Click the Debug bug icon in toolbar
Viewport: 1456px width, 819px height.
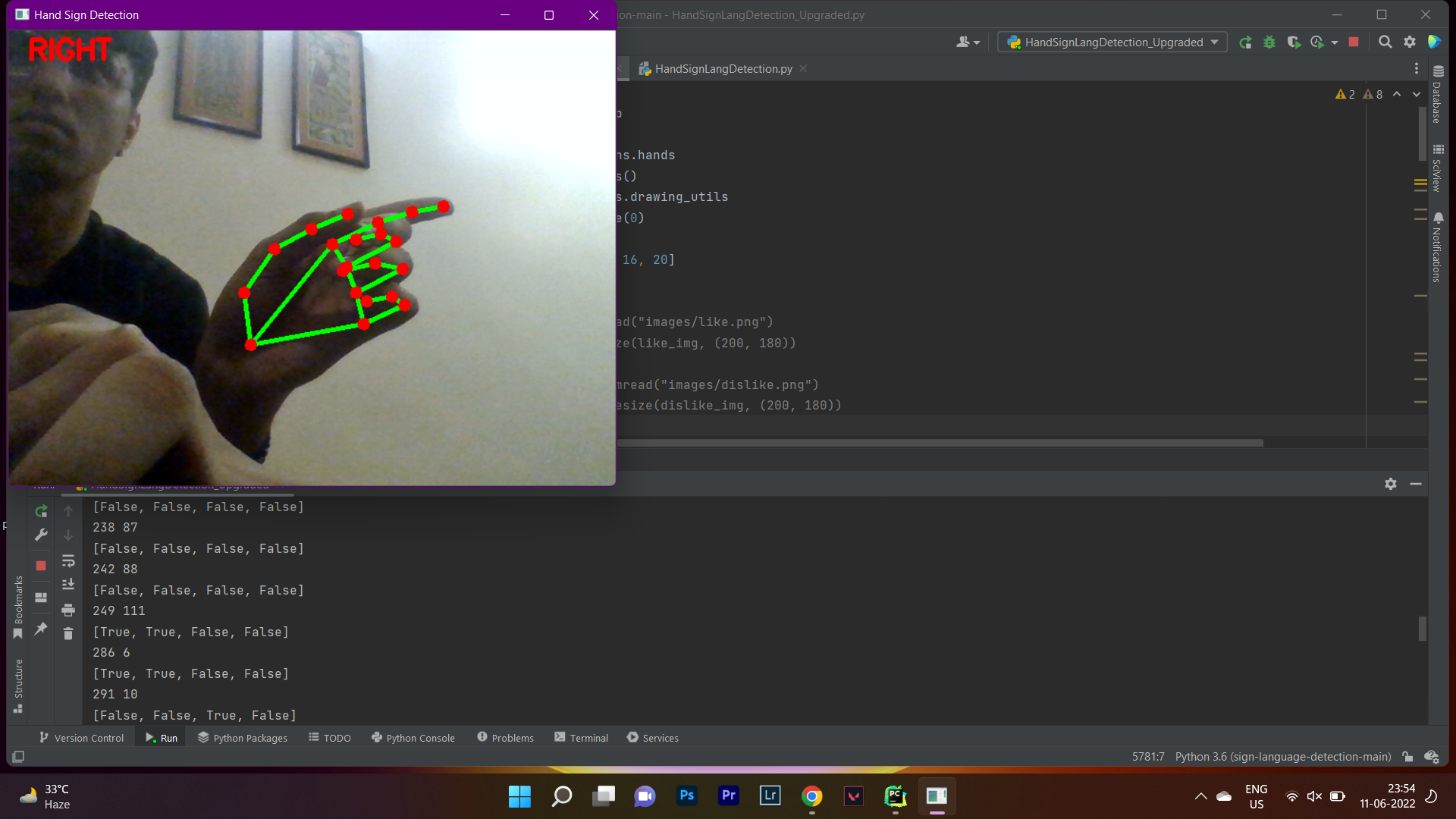click(x=1269, y=42)
